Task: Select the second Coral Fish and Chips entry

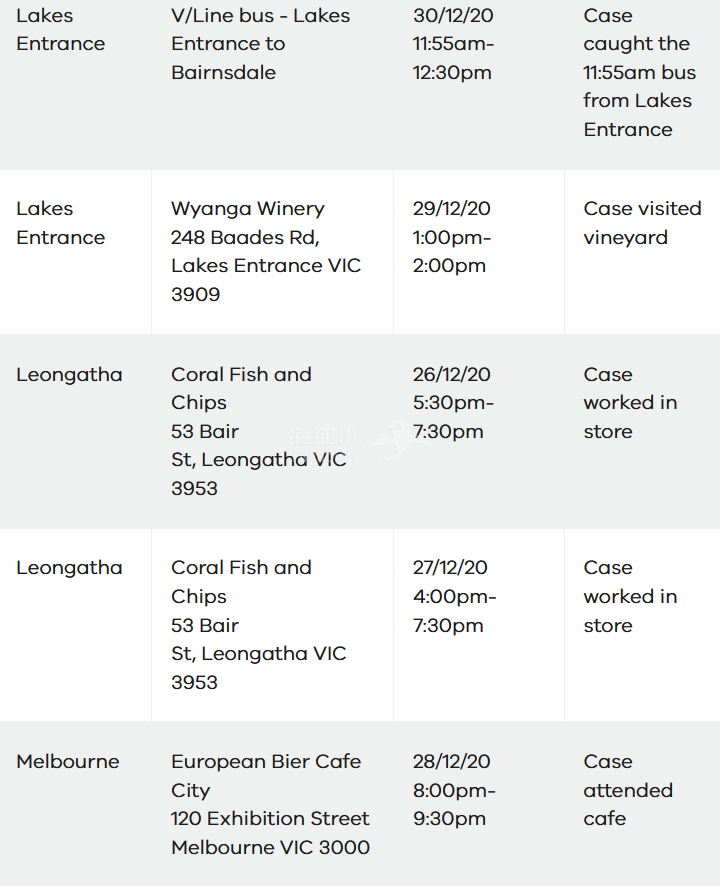Action: [258, 625]
